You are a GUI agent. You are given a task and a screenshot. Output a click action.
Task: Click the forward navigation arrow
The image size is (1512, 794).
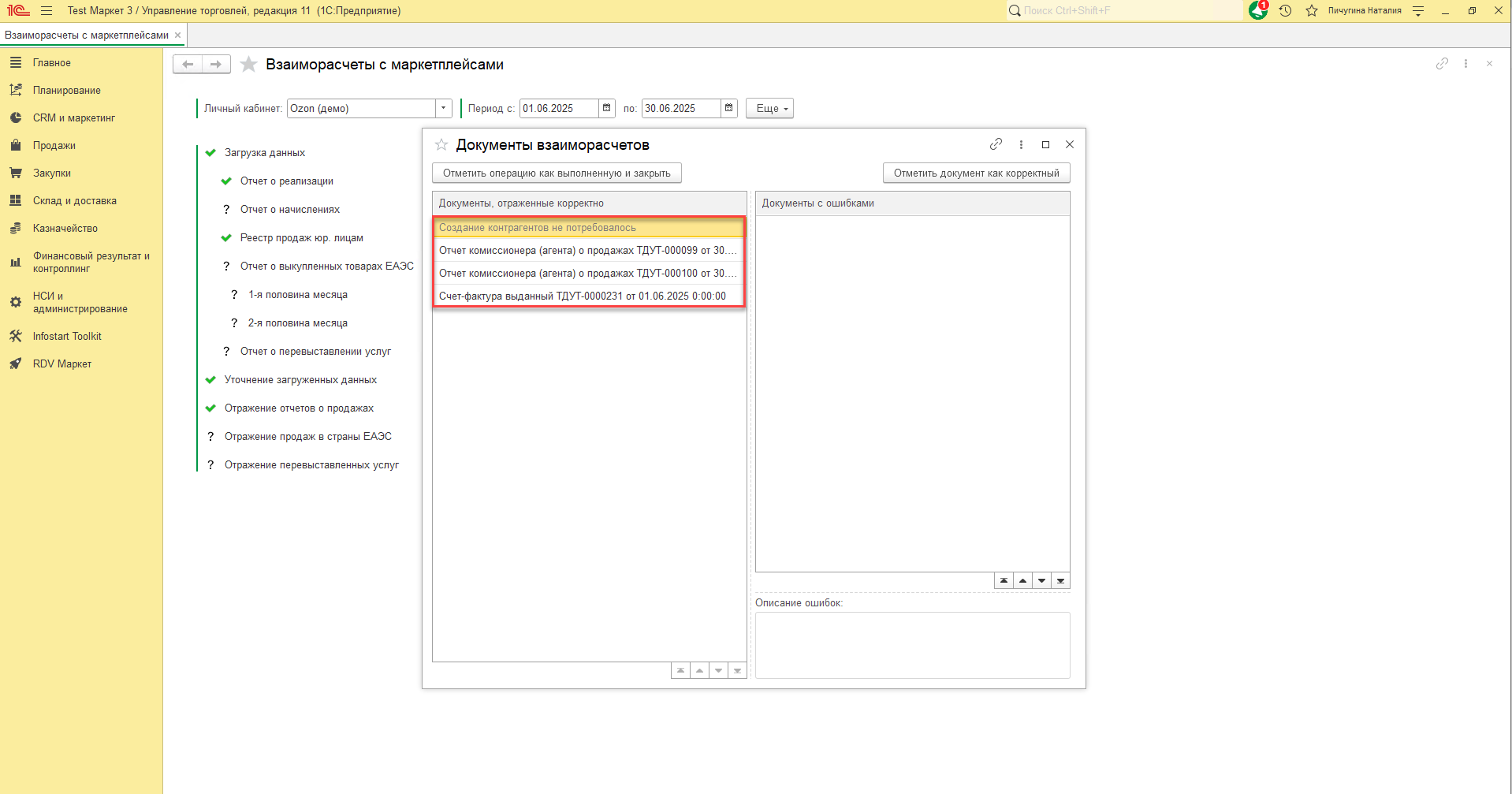pyautogui.click(x=215, y=65)
